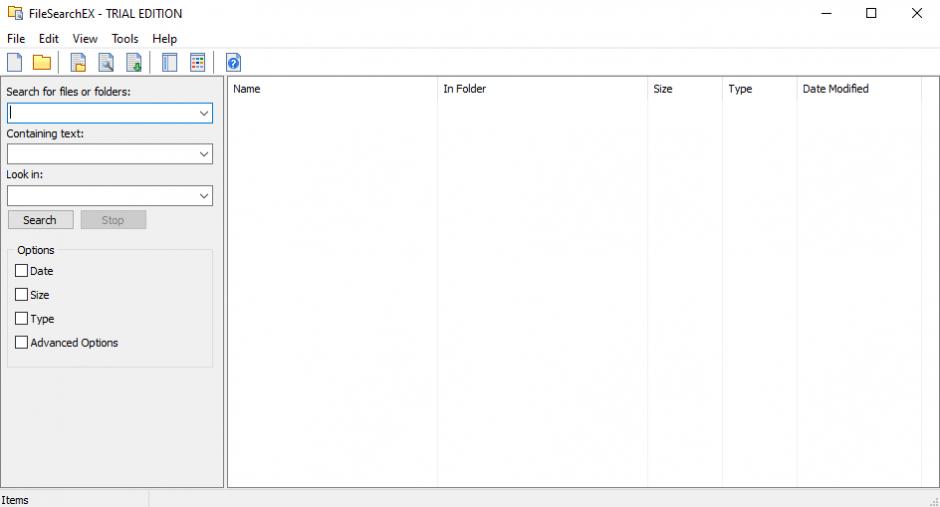Open the Edit menu
The image size is (940, 507).
(49, 38)
